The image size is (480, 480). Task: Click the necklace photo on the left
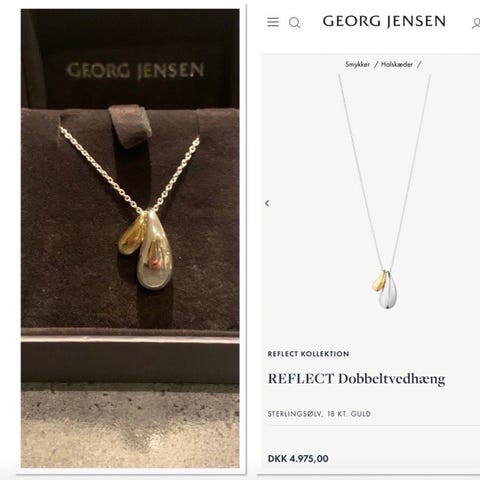(x=130, y=238)
